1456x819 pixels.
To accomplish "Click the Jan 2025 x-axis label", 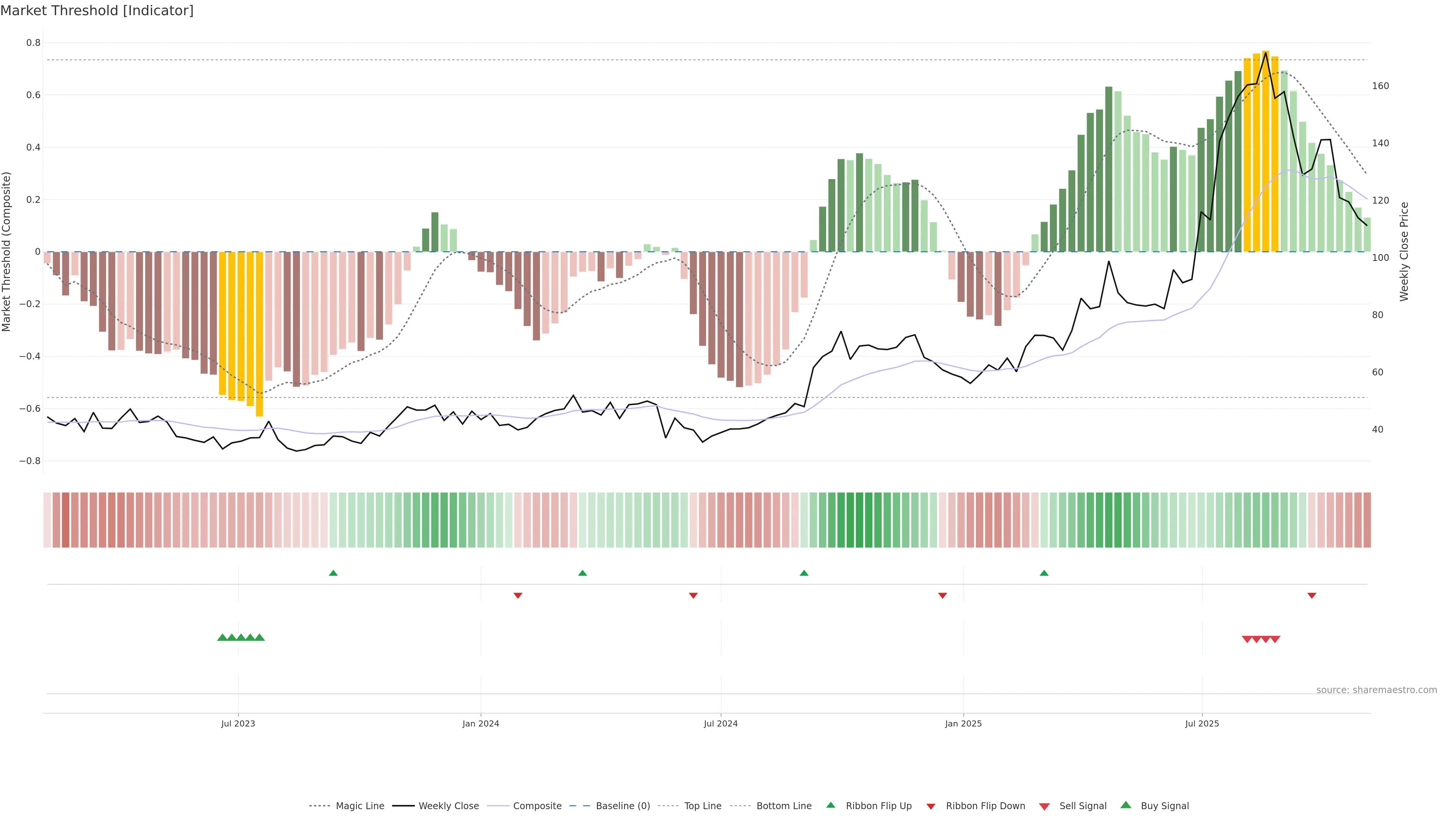I will point(963,723).
